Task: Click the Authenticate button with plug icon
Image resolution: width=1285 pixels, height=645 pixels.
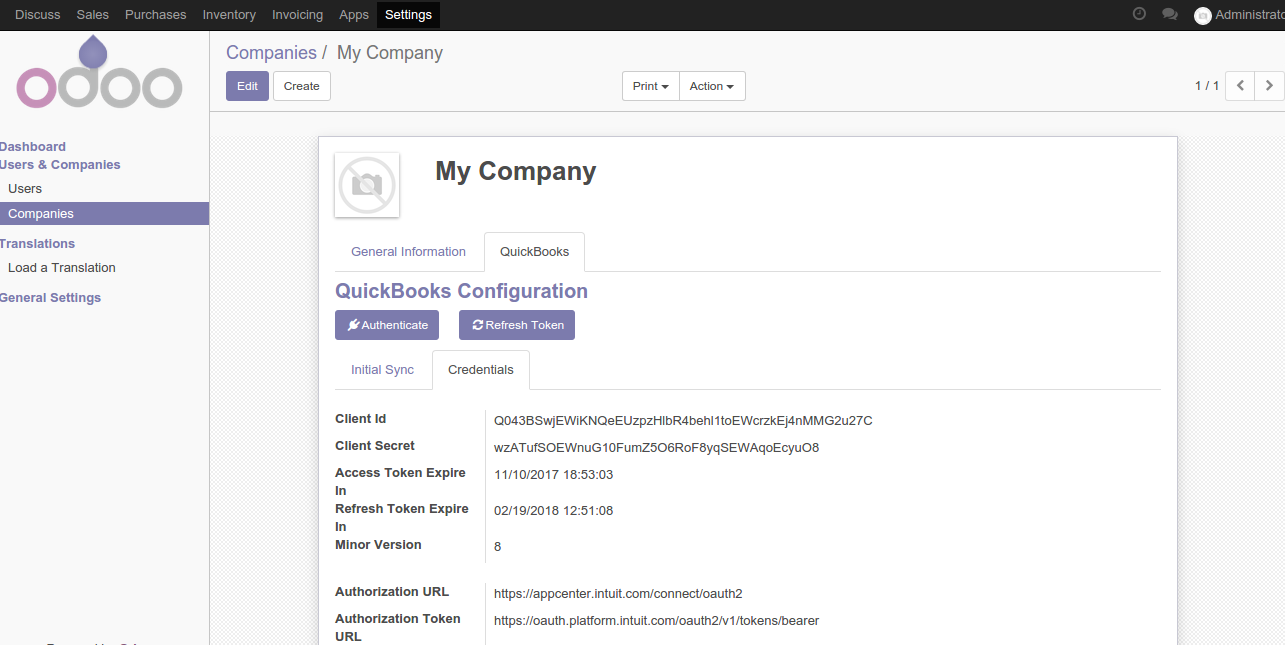Action: pos(387,325)
